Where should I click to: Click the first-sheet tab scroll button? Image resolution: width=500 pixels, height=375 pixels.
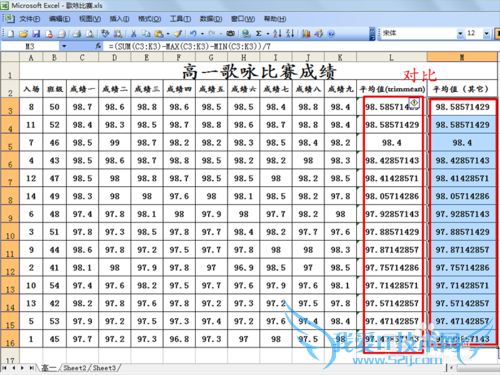click(5, 368)
